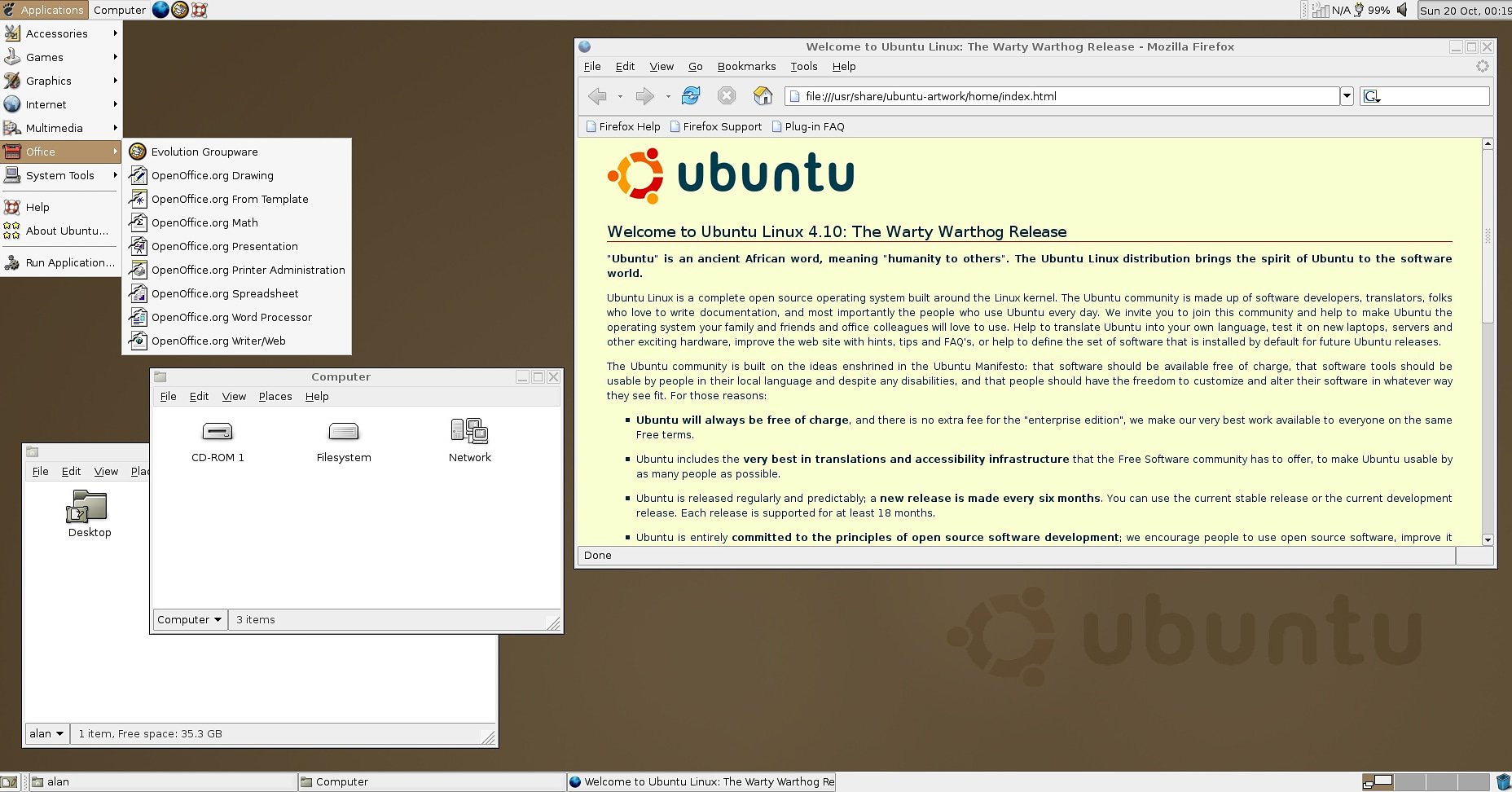Open the Go menu in Firefox

point(695,67)
